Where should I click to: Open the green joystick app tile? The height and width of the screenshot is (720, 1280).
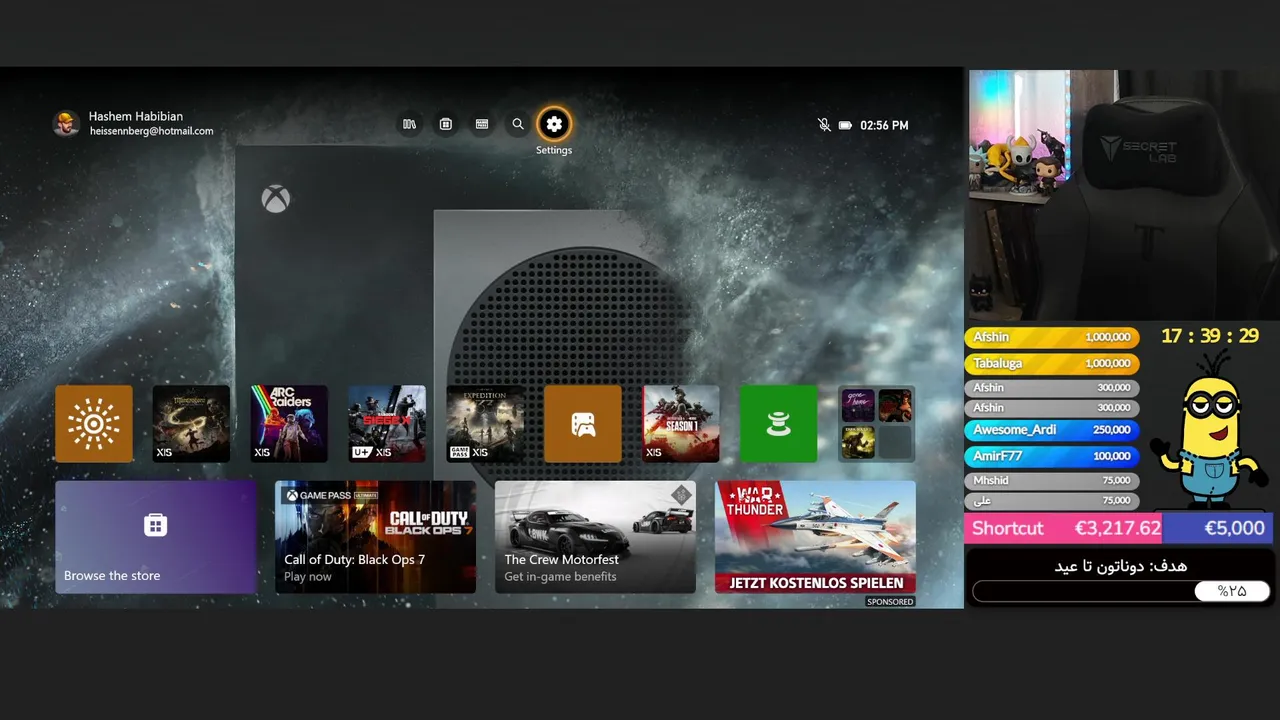[778, 424]
